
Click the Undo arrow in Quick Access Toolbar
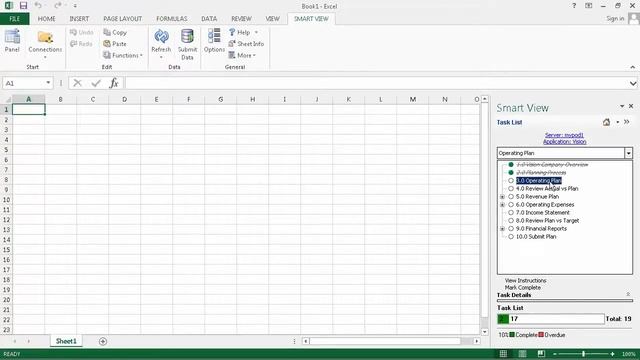click(x=38, y=6)
